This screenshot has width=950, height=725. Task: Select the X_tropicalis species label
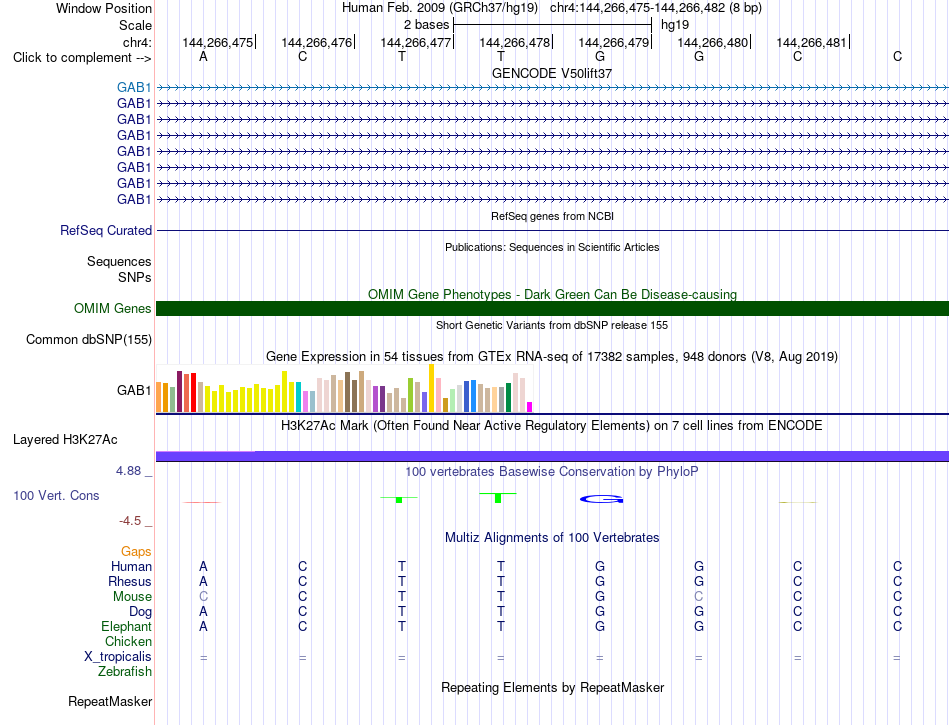click(x=118, y=657)
